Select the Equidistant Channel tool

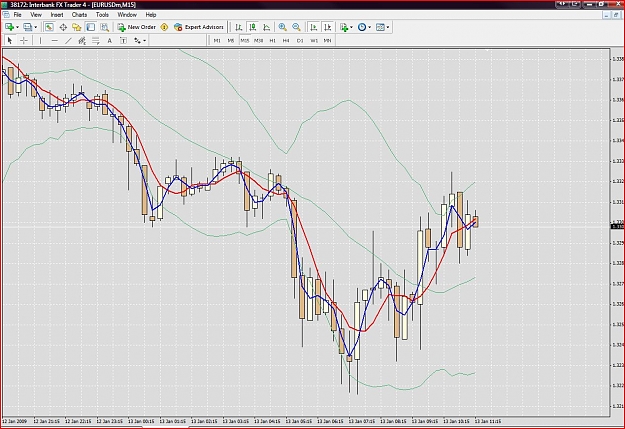82,40
